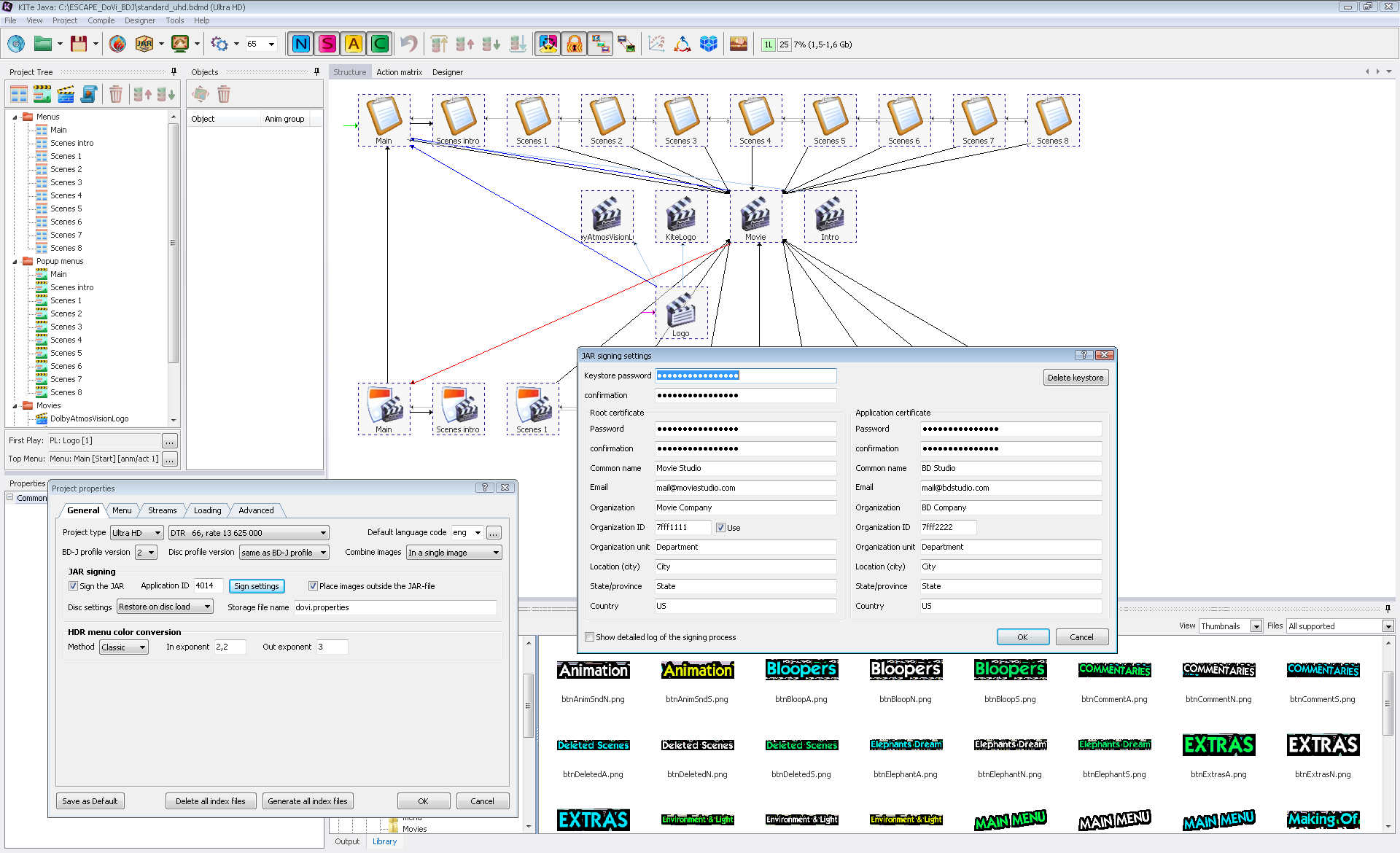Click Generate all index files button

click(308, 801)
